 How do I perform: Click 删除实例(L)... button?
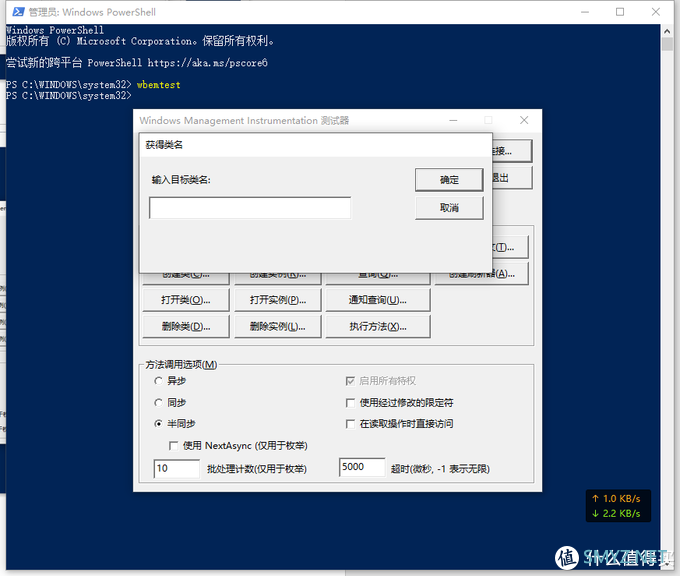coord(278,327)
